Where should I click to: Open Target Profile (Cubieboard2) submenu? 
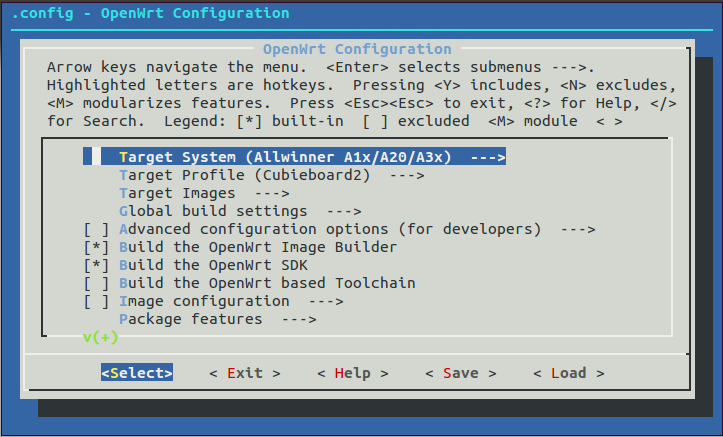[272, 175]
